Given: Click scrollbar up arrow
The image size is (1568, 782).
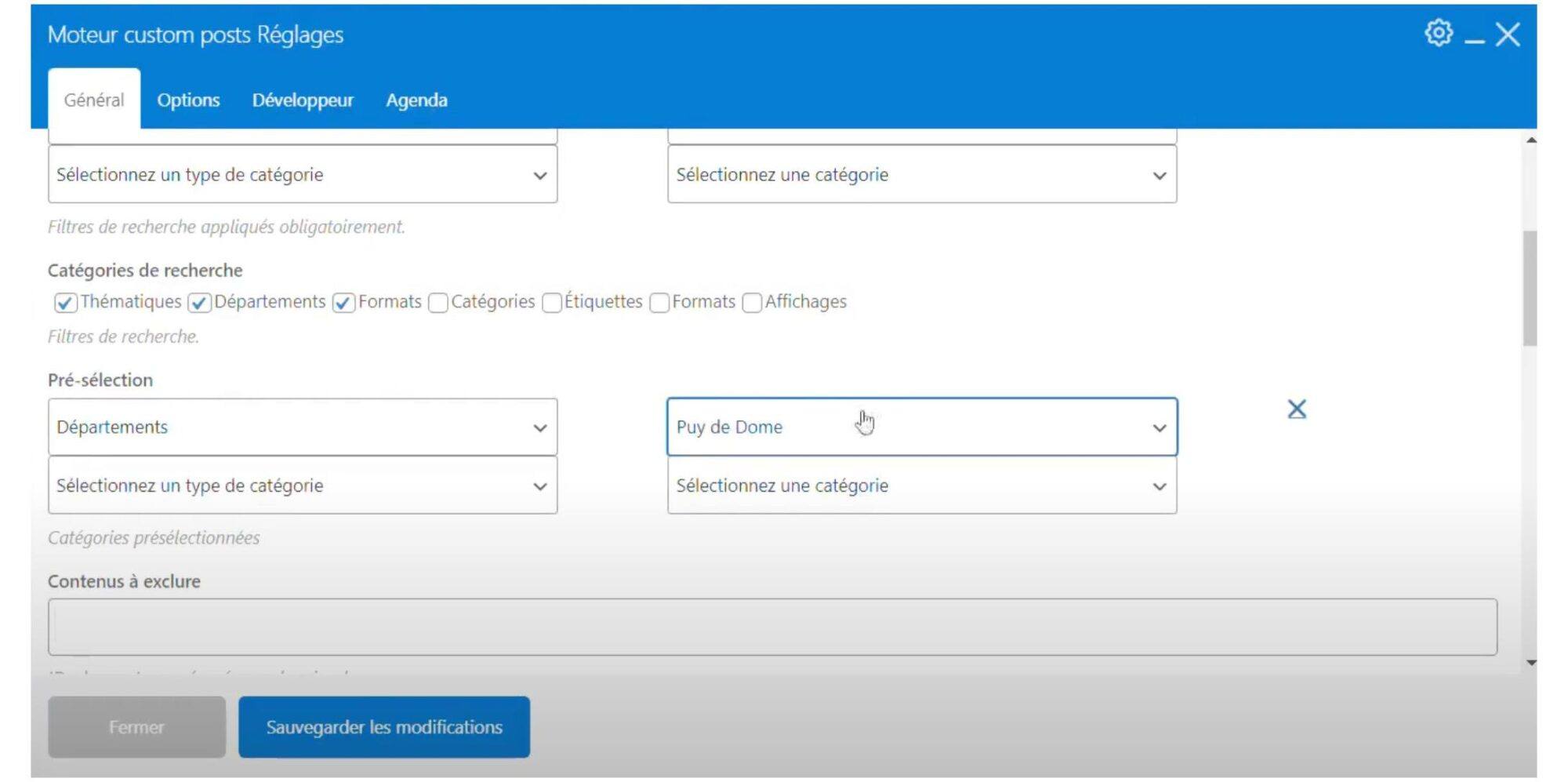Looking at the screenshot, I should [x=1530, y=140].
